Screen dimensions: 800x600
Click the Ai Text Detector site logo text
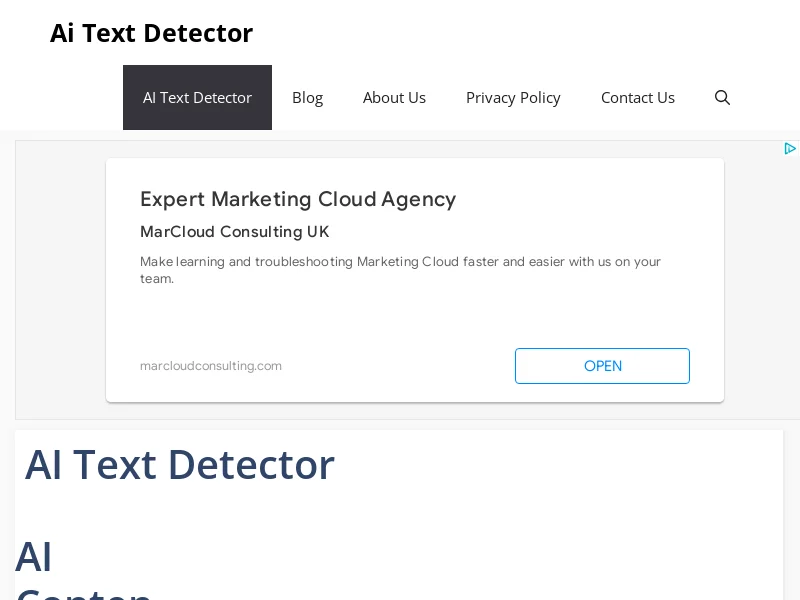click(151, 33)
